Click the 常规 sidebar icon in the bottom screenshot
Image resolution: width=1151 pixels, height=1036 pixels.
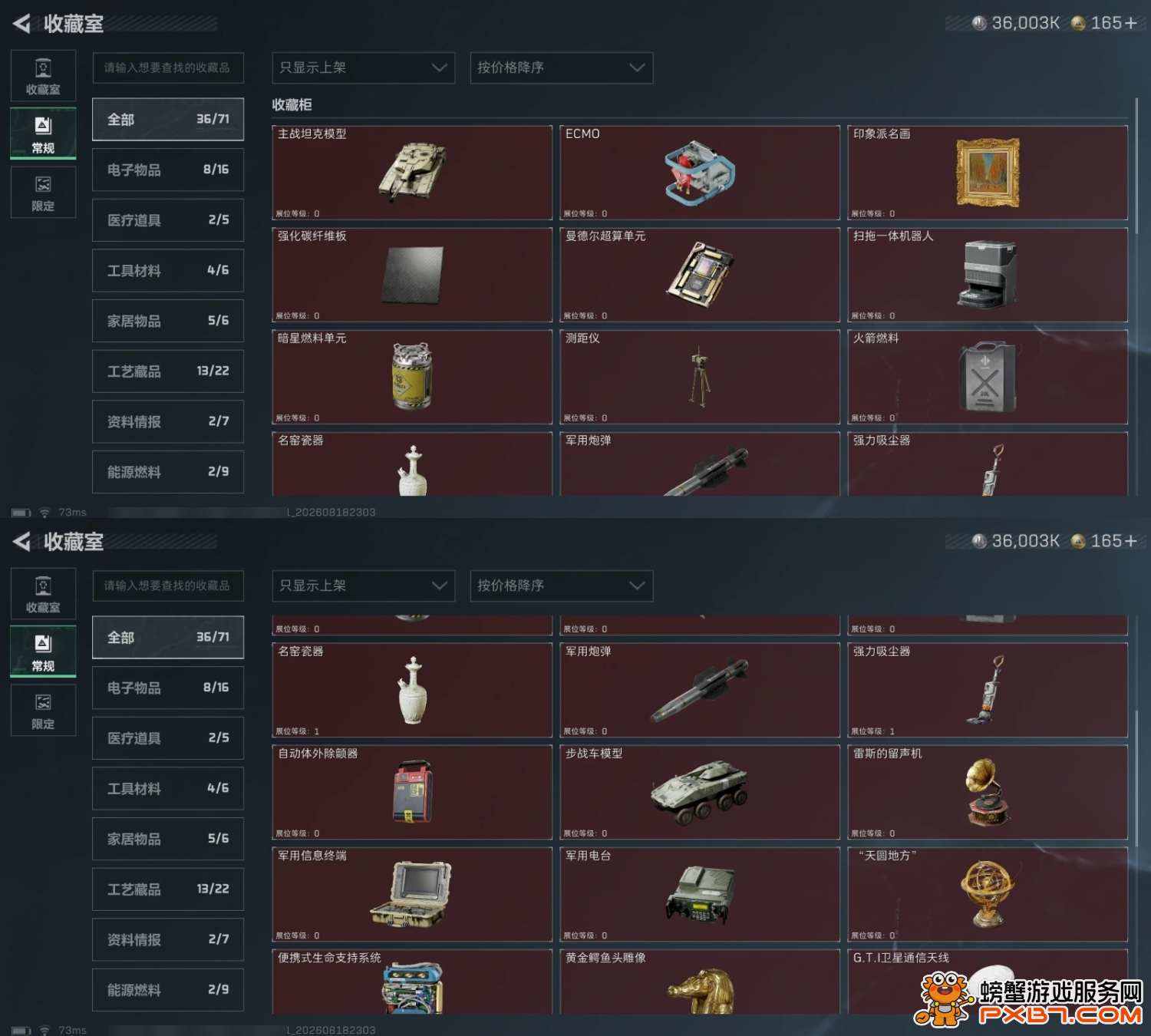(x=43, y=652)
